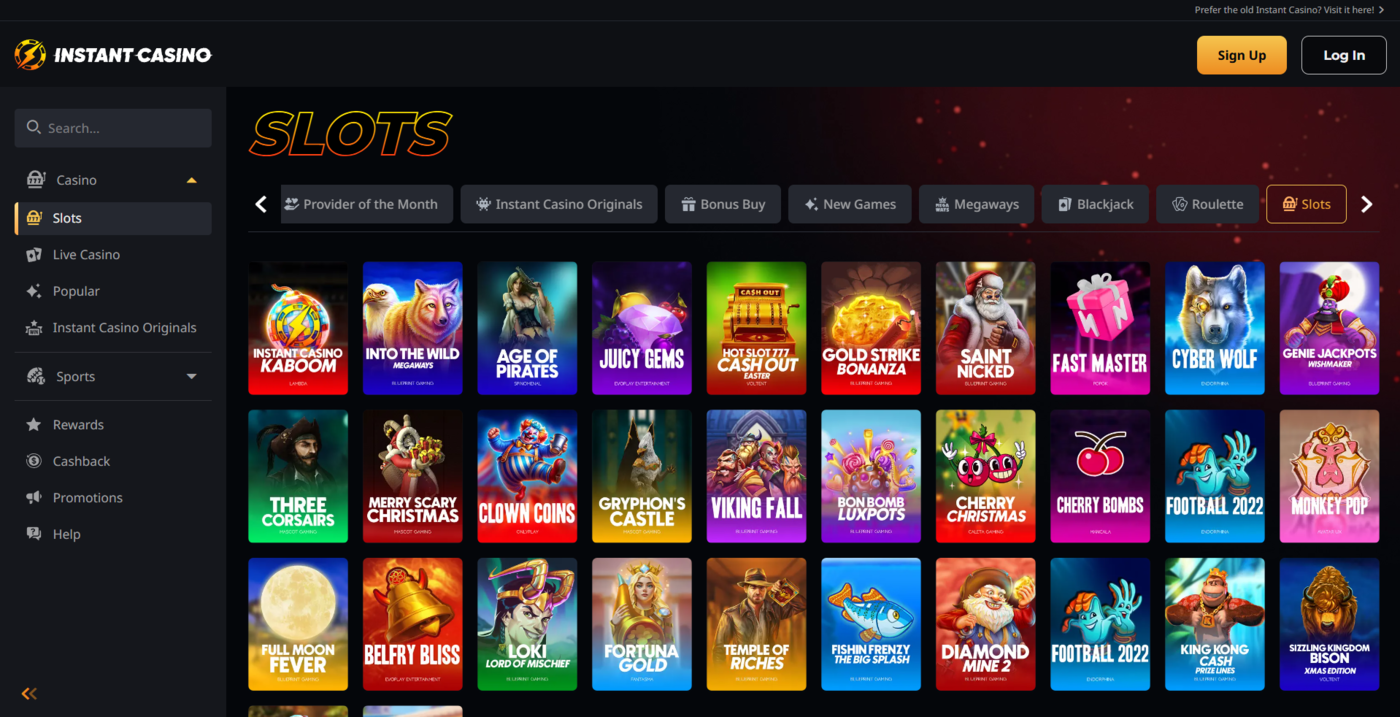Click the Popular sparkle icon
Viewport: 1400px width, 717px height.
pyautogui.click(x=34, y=291)
